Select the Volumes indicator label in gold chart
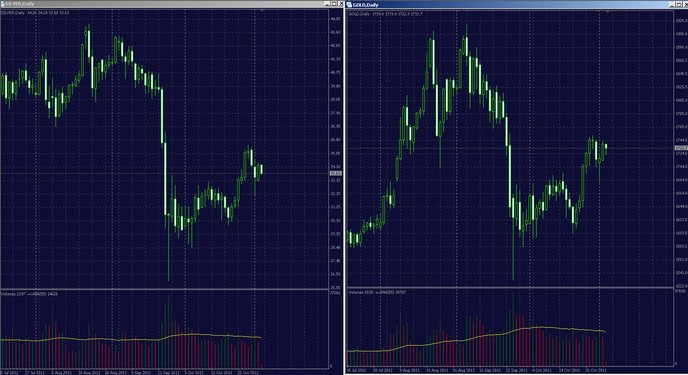688x375 pixels. point(377,292)
